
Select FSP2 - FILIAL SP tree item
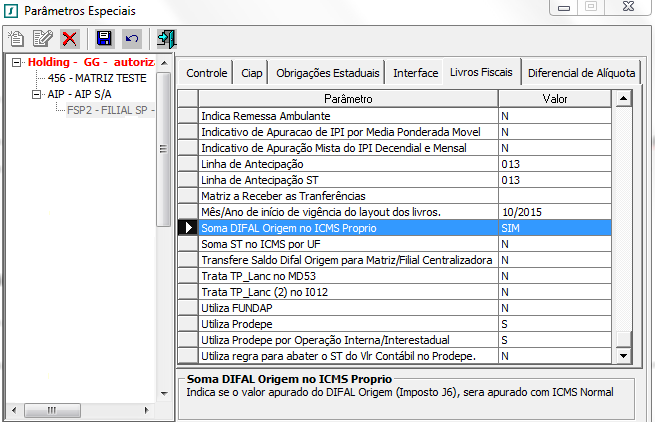click(x=110, y=110)
